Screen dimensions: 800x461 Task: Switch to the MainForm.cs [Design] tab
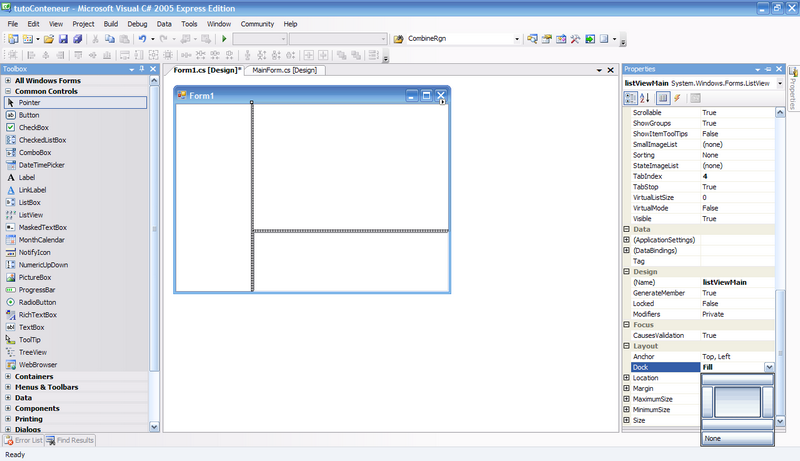(284, 71)
